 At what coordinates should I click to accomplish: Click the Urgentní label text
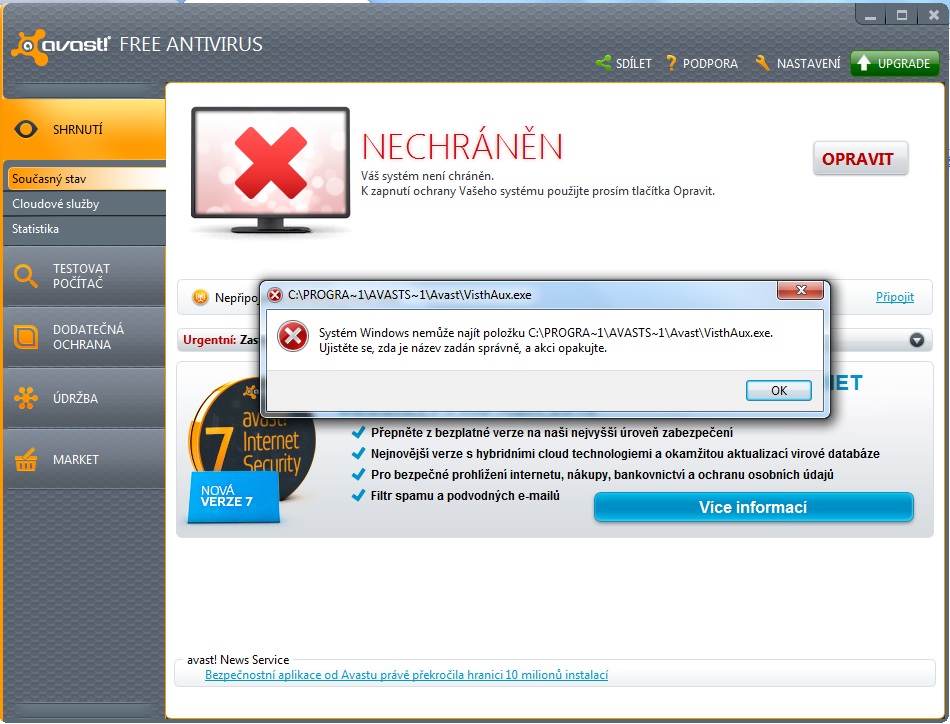coord(210,340)
